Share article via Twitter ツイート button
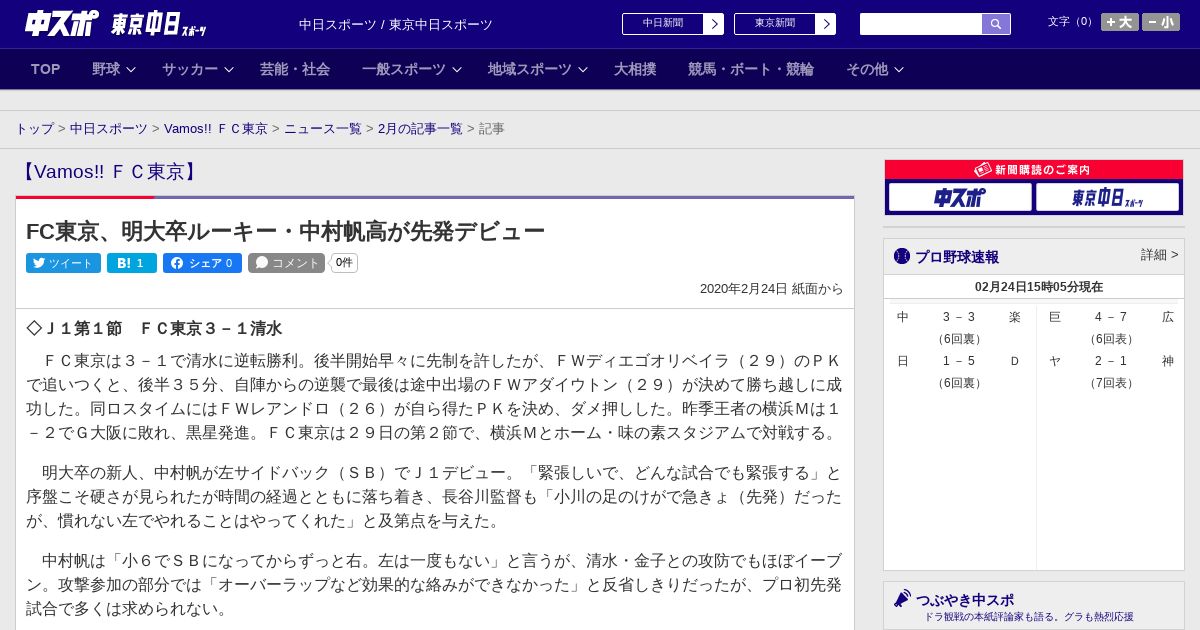 coord(63,263)
